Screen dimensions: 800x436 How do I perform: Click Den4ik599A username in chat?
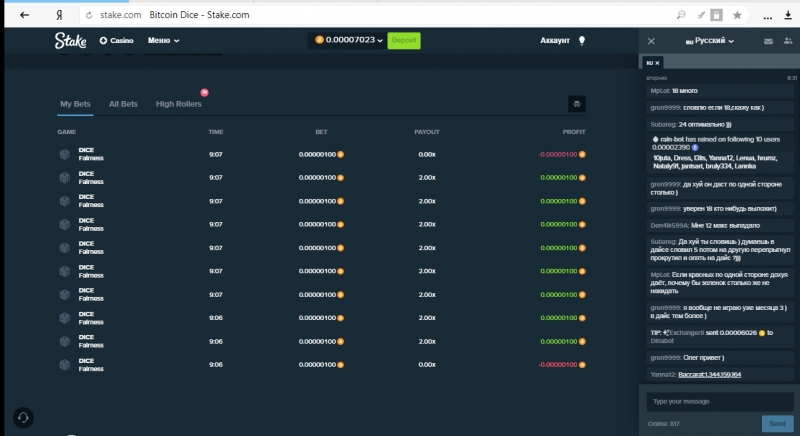[x=669, y=225]
